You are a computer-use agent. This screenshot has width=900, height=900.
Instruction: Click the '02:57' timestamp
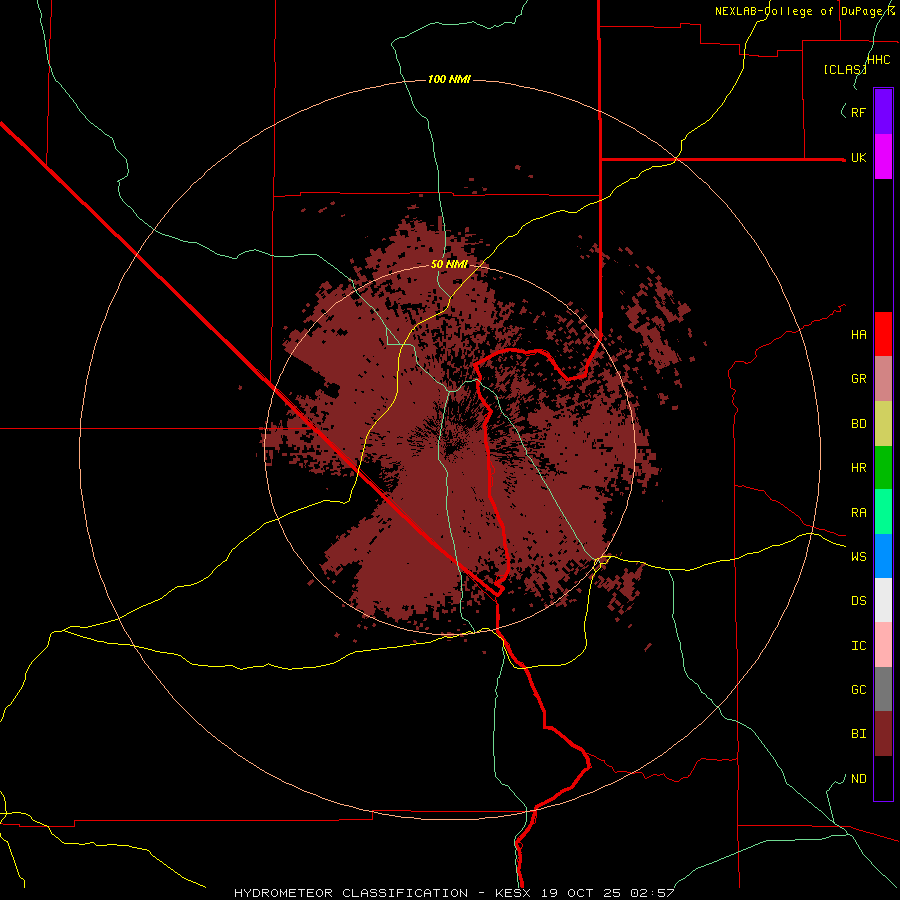[653, 893]
